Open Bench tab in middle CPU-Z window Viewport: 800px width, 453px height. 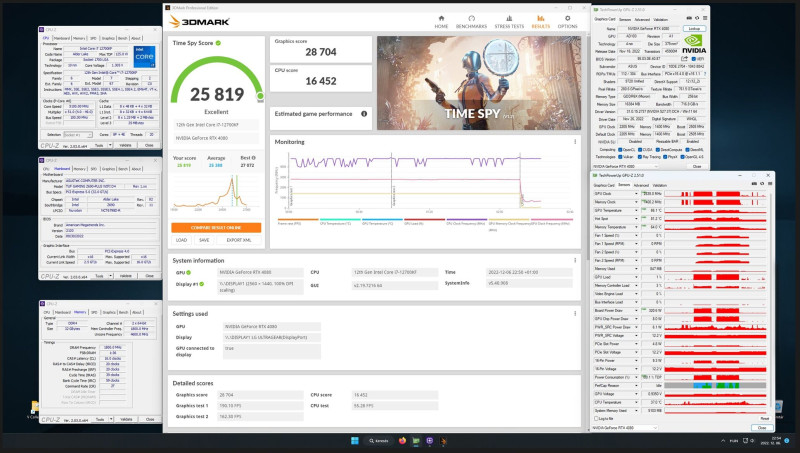[x=123, y=169]
